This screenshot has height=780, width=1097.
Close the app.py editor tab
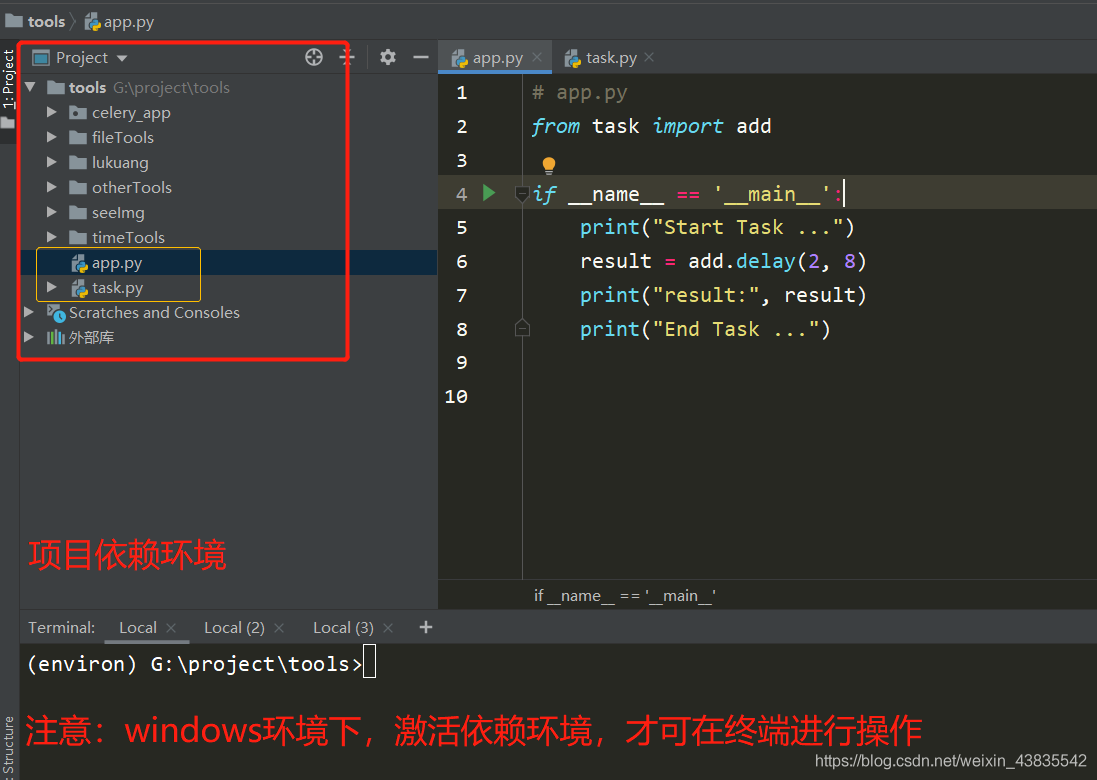click(537, 57)
